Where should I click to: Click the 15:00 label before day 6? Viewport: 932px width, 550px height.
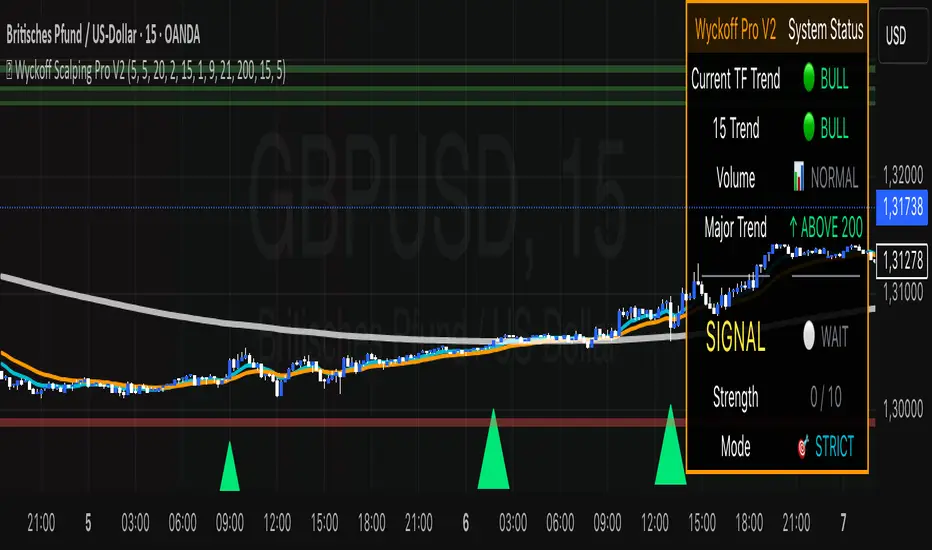[325, 523]
